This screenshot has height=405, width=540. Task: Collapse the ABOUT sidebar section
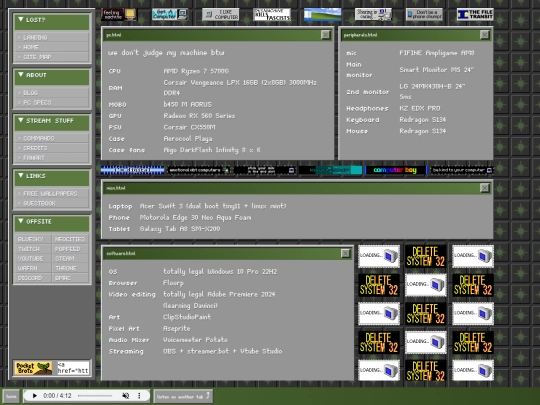click(52, 76)
